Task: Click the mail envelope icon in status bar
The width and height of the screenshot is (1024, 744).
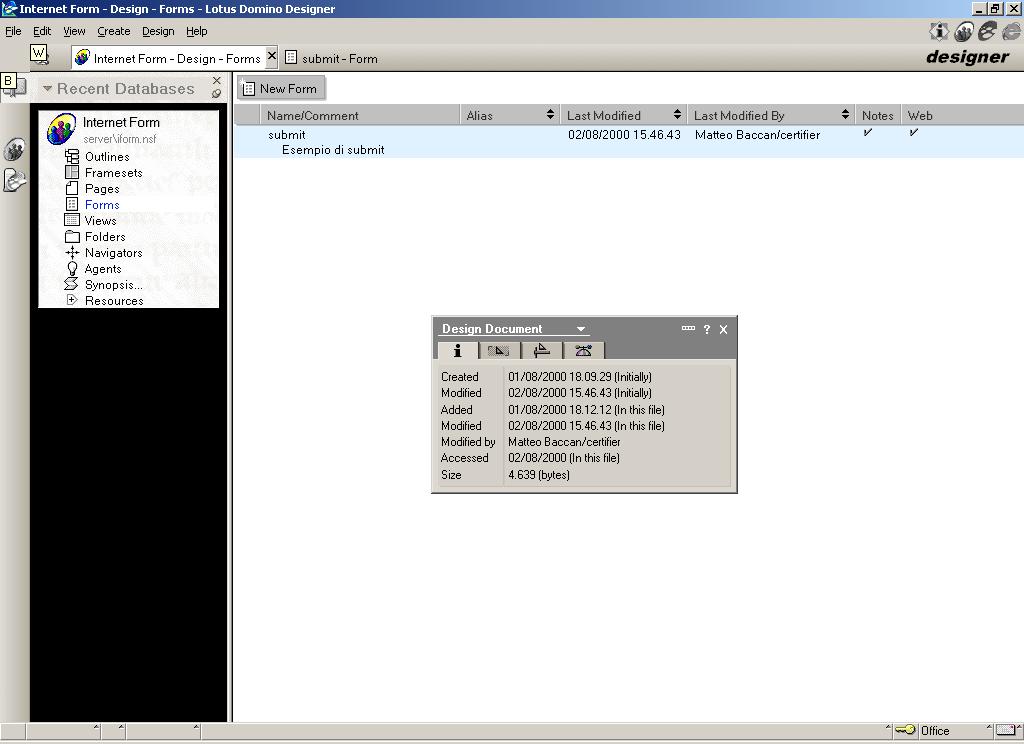Action: (1006, 730)
